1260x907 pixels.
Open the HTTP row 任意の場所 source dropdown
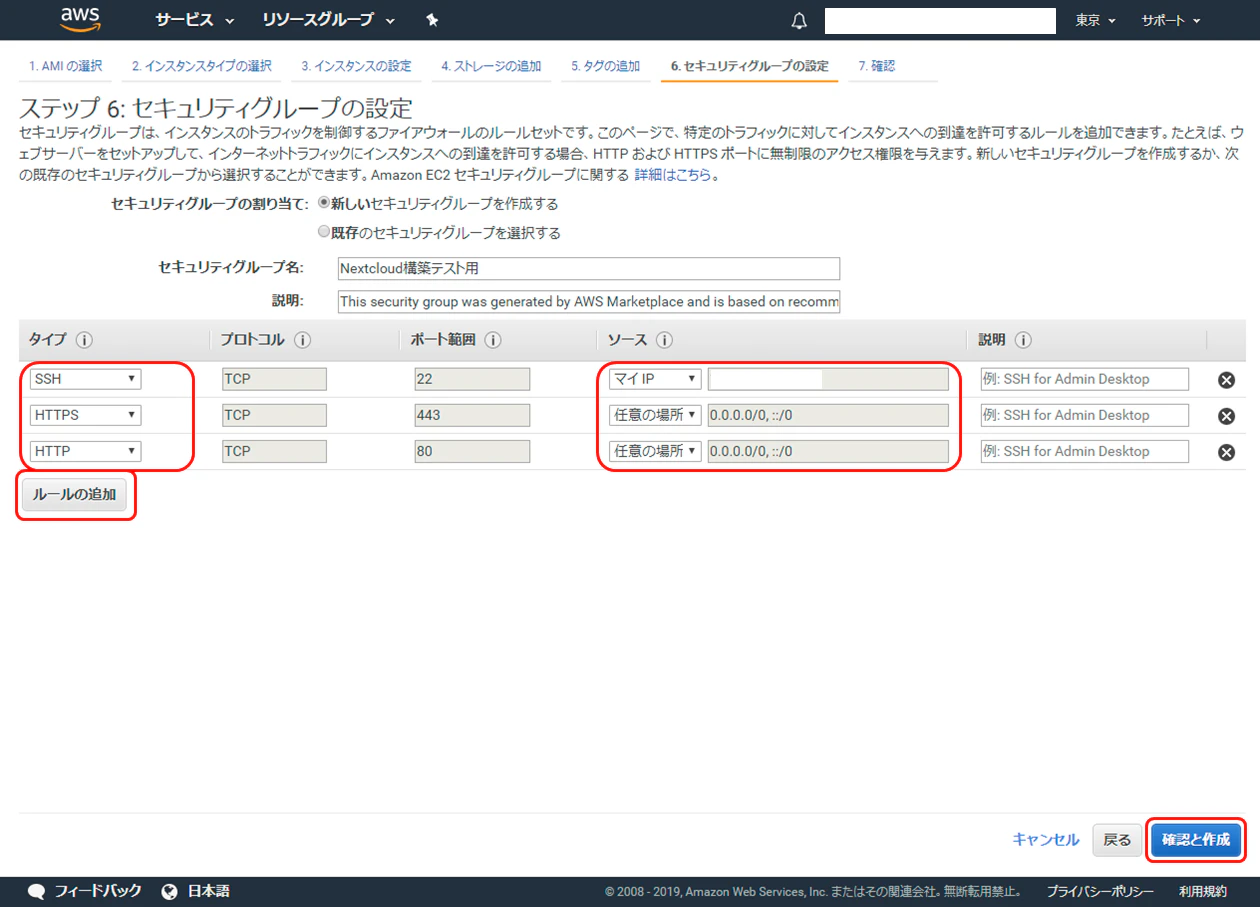click(x=655, y=451)
